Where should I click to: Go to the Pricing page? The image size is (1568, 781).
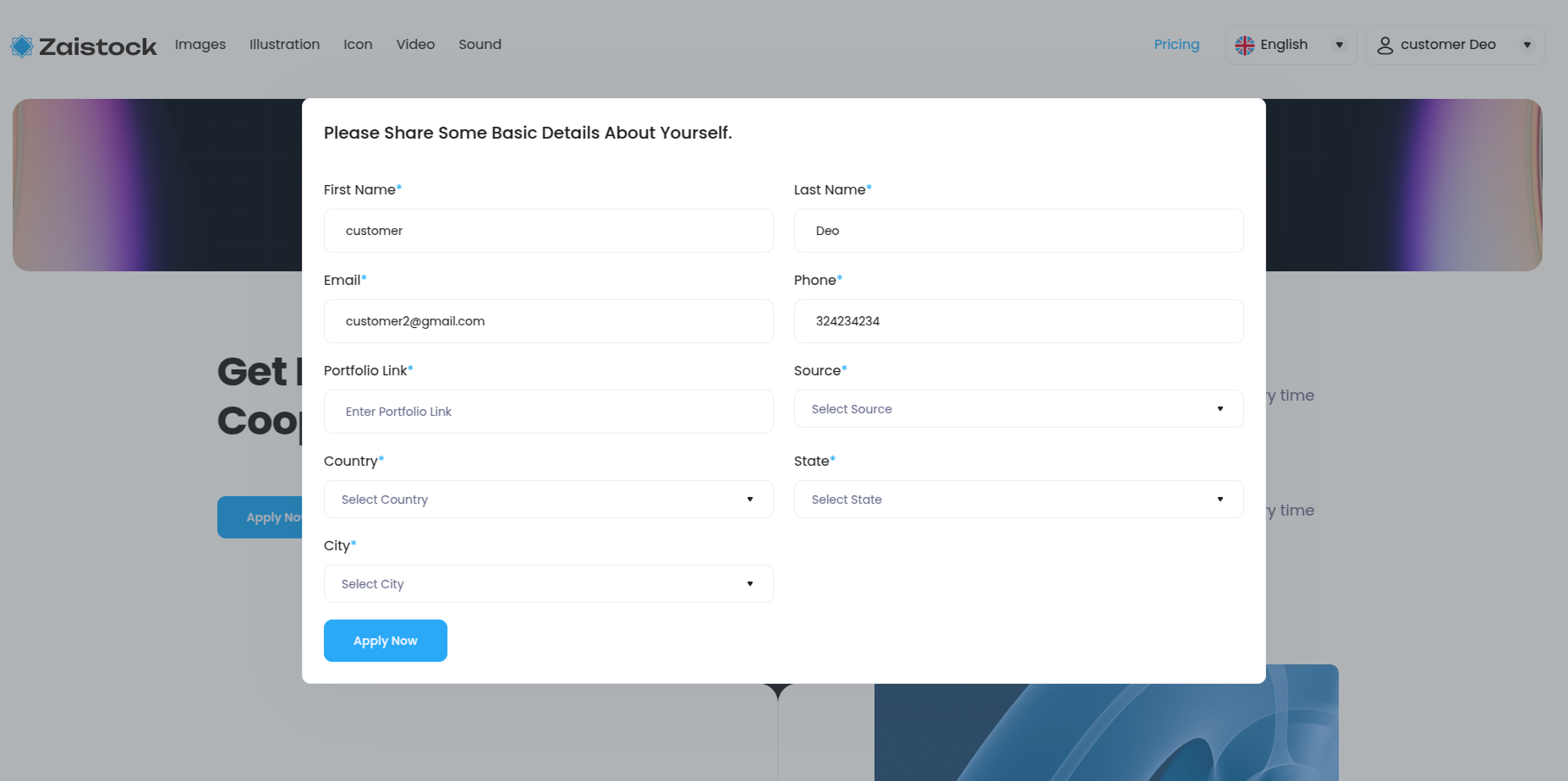(1176, 44)
